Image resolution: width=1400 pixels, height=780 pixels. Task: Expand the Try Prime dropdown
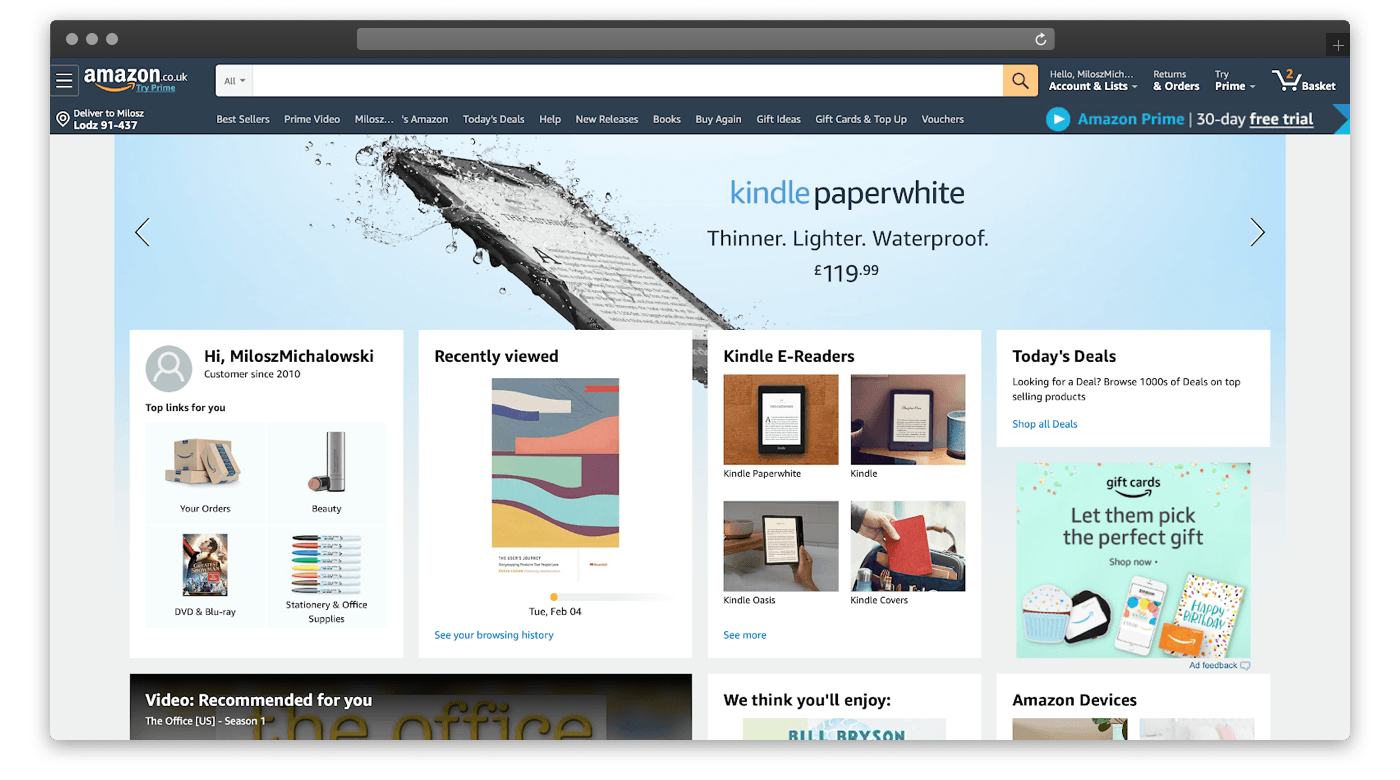point(1235,80)
